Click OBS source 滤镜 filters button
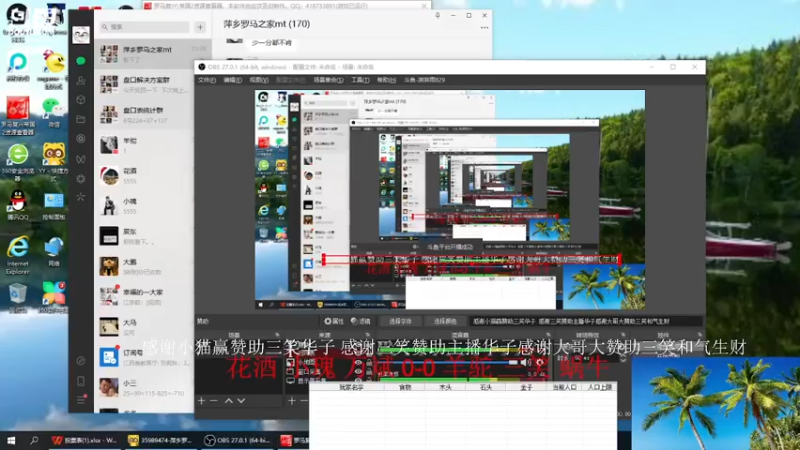 click(360, 321)
